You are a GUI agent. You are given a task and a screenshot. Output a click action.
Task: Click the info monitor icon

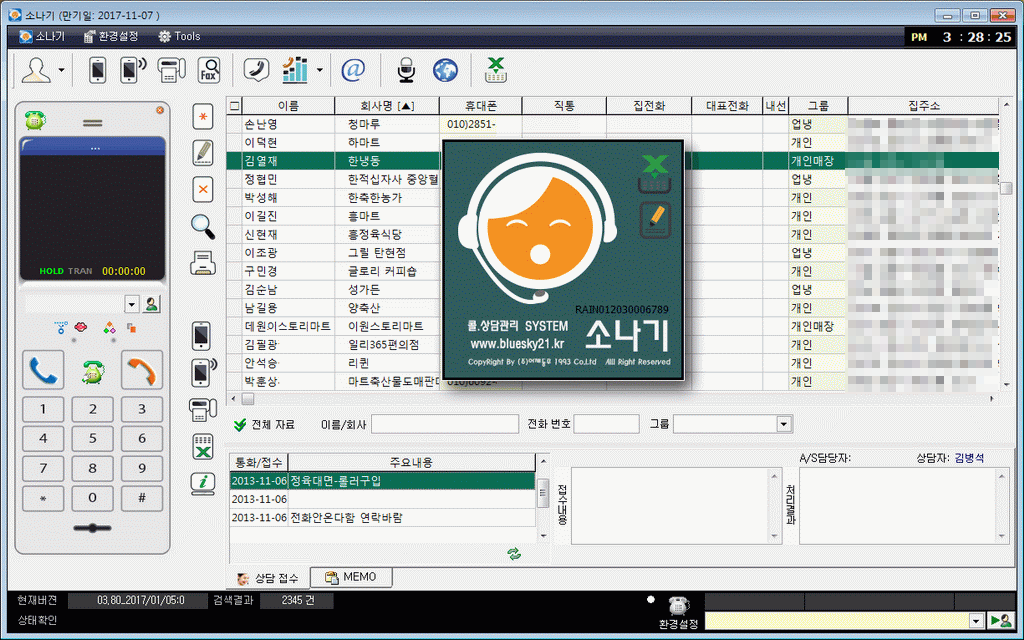click(x=203, y=483)
